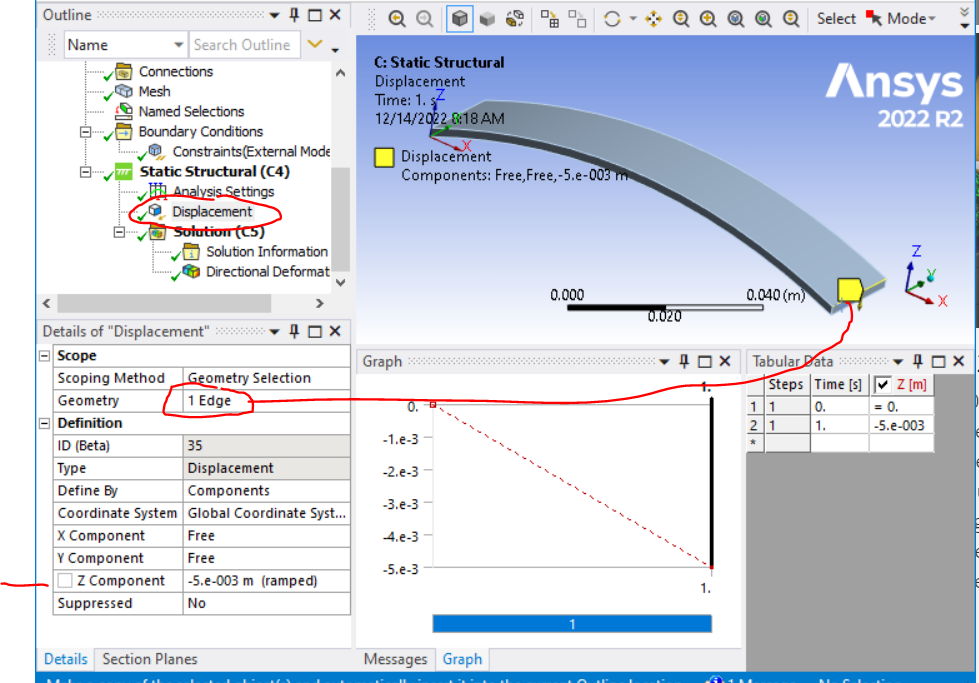Image resolution: width=979 pixels, height=683 pixels.
Task: Select the Pan tool icon
Action: [x=654, y=18]
